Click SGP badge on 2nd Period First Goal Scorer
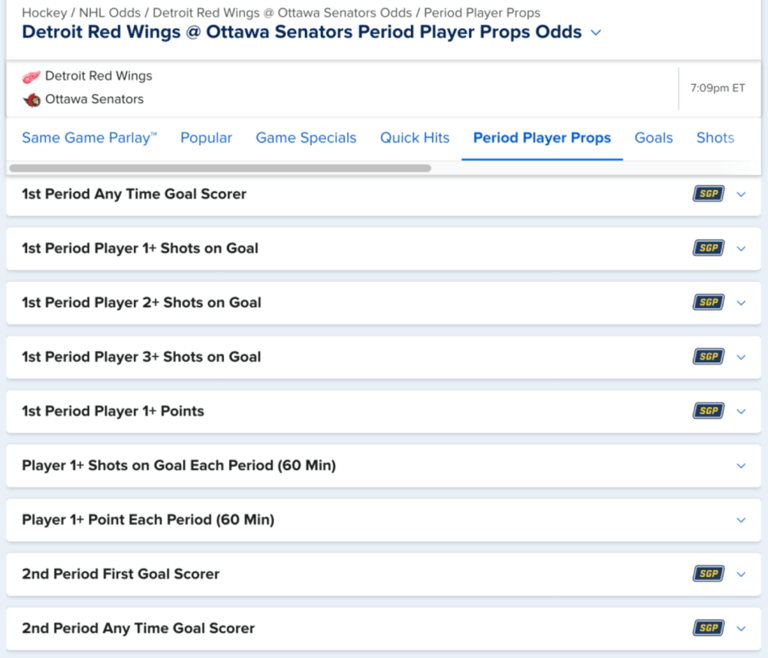This screenshot has width=768, height=658. point(708,574)
